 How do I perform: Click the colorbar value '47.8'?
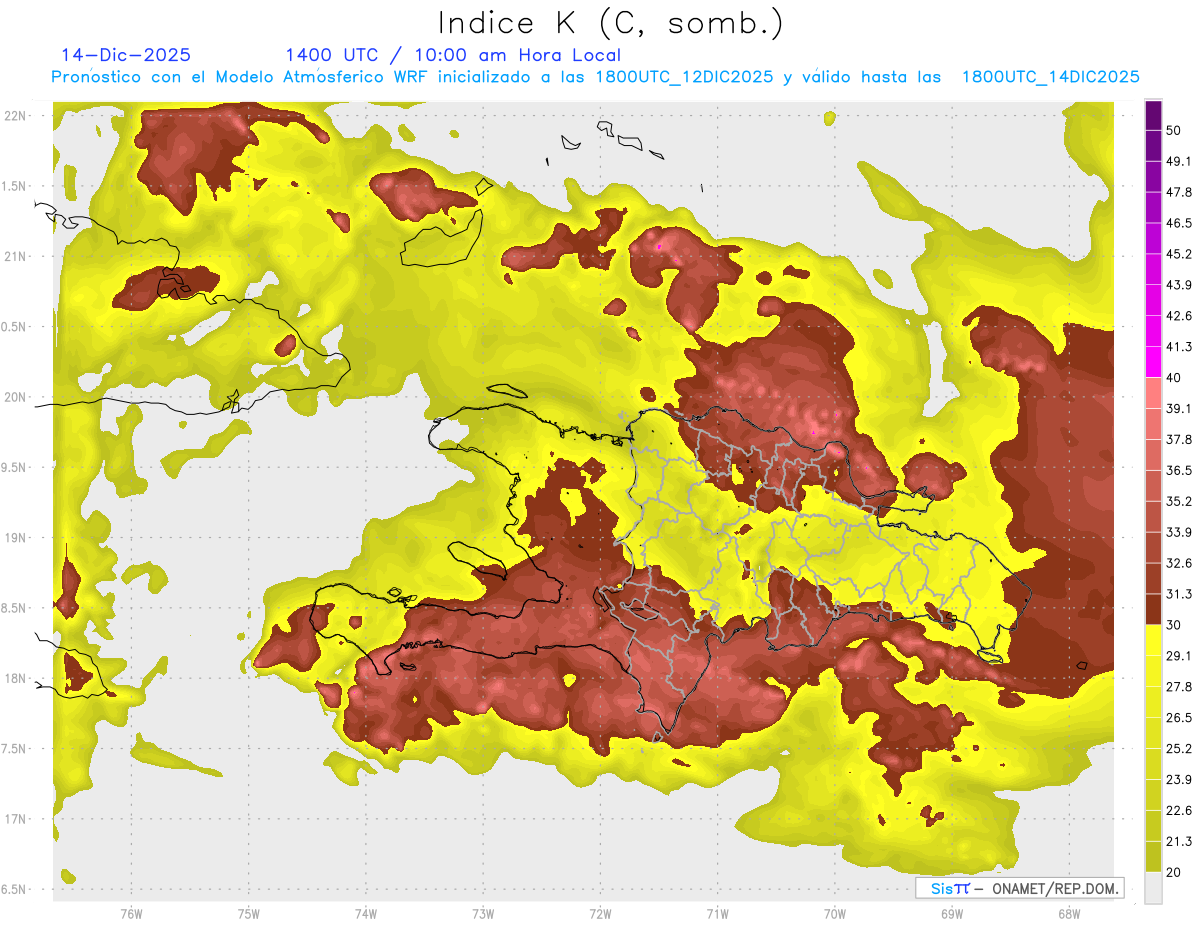[1178, 192]
